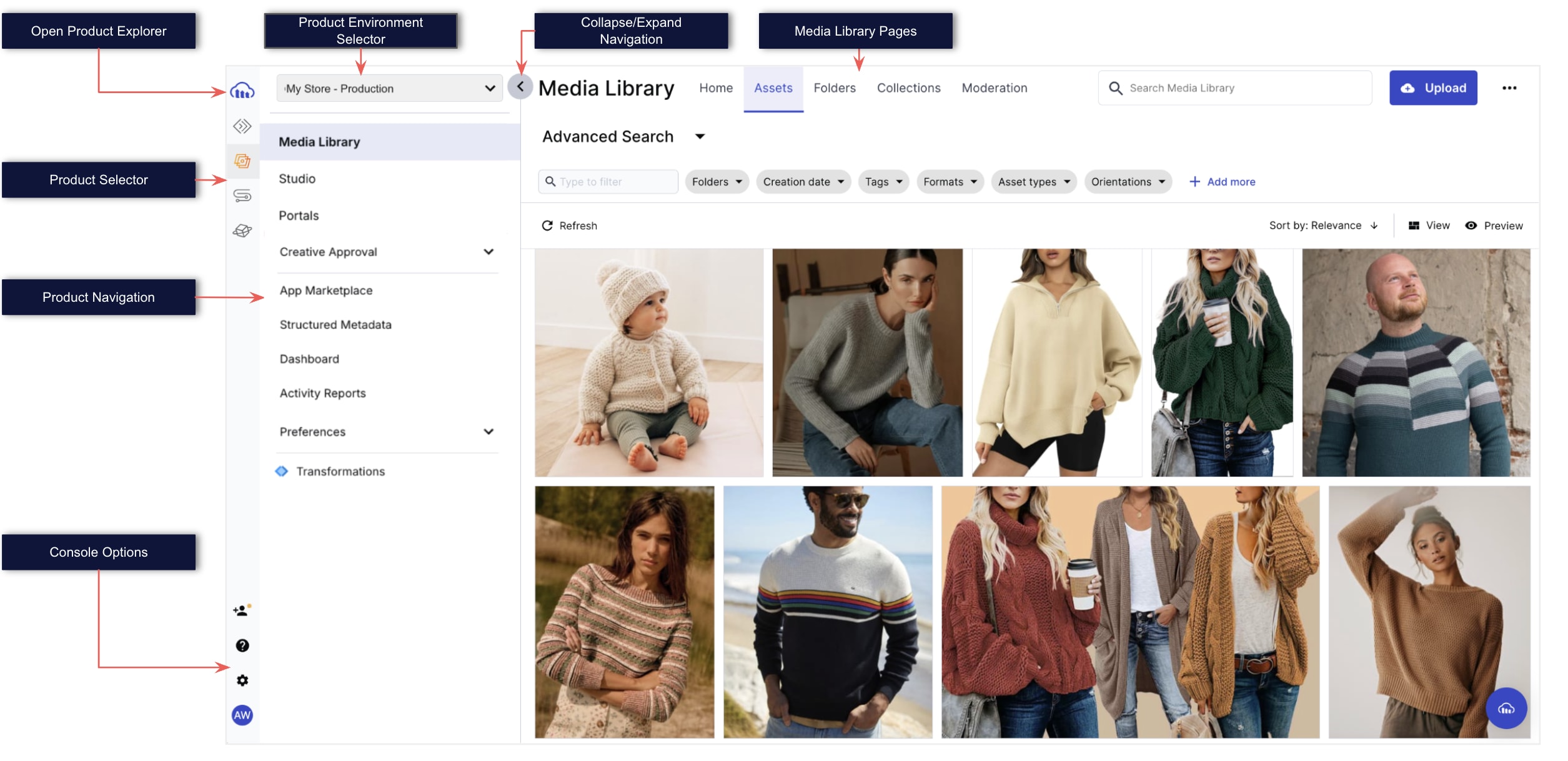The width and height of the screenshot is (1568, 761).
Task: Open the Product Explorer cloud icon
Action: [242, 91]
